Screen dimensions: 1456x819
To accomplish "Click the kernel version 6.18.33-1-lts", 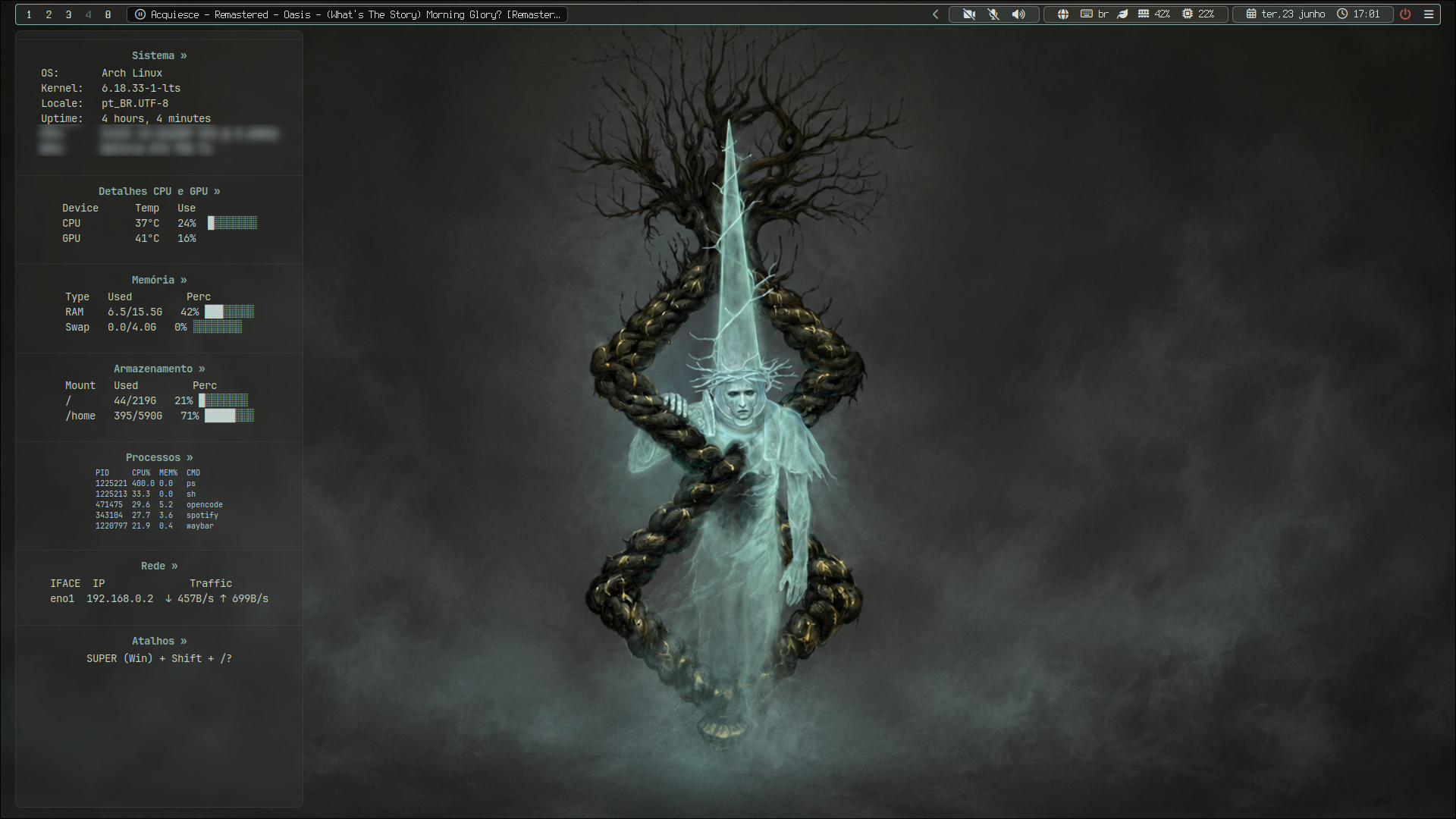I will (141, 88).
